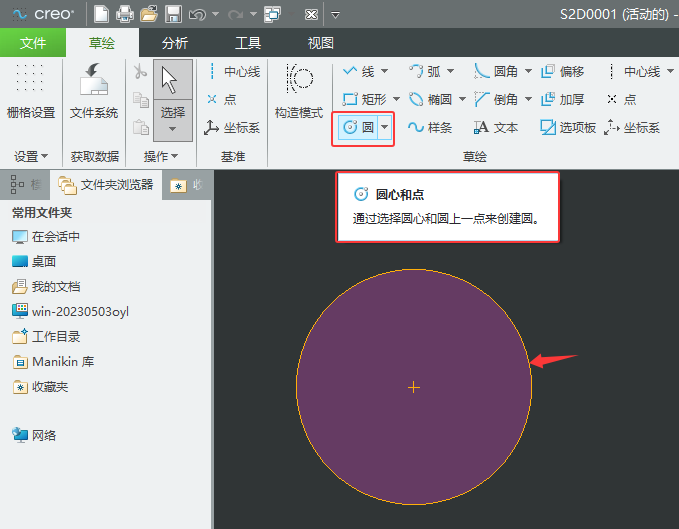Open the 选项板 palette tool
679x529 pixels.
coord(568,128)
